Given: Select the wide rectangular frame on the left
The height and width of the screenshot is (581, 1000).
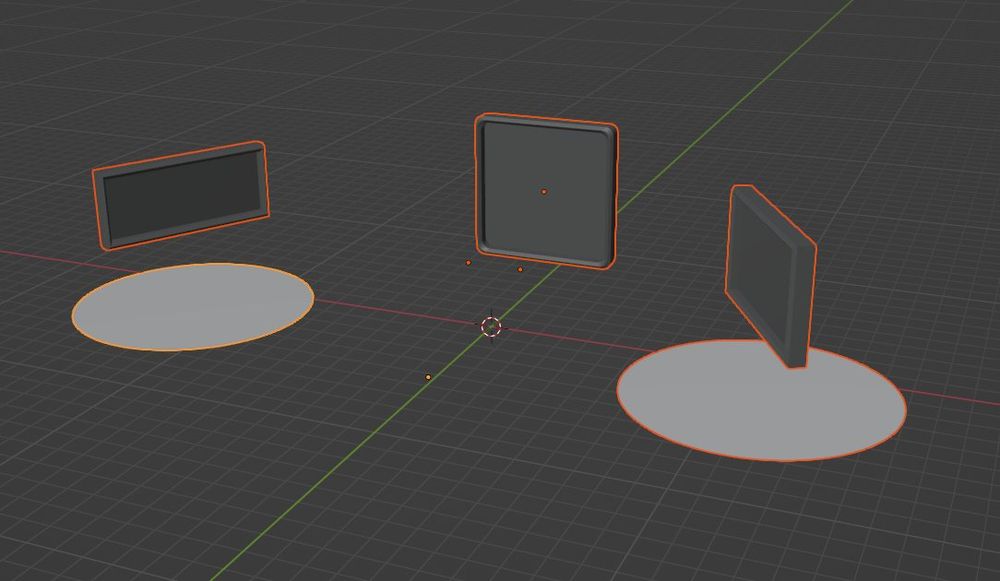Looking at the screenshot, I should point(181,195).
